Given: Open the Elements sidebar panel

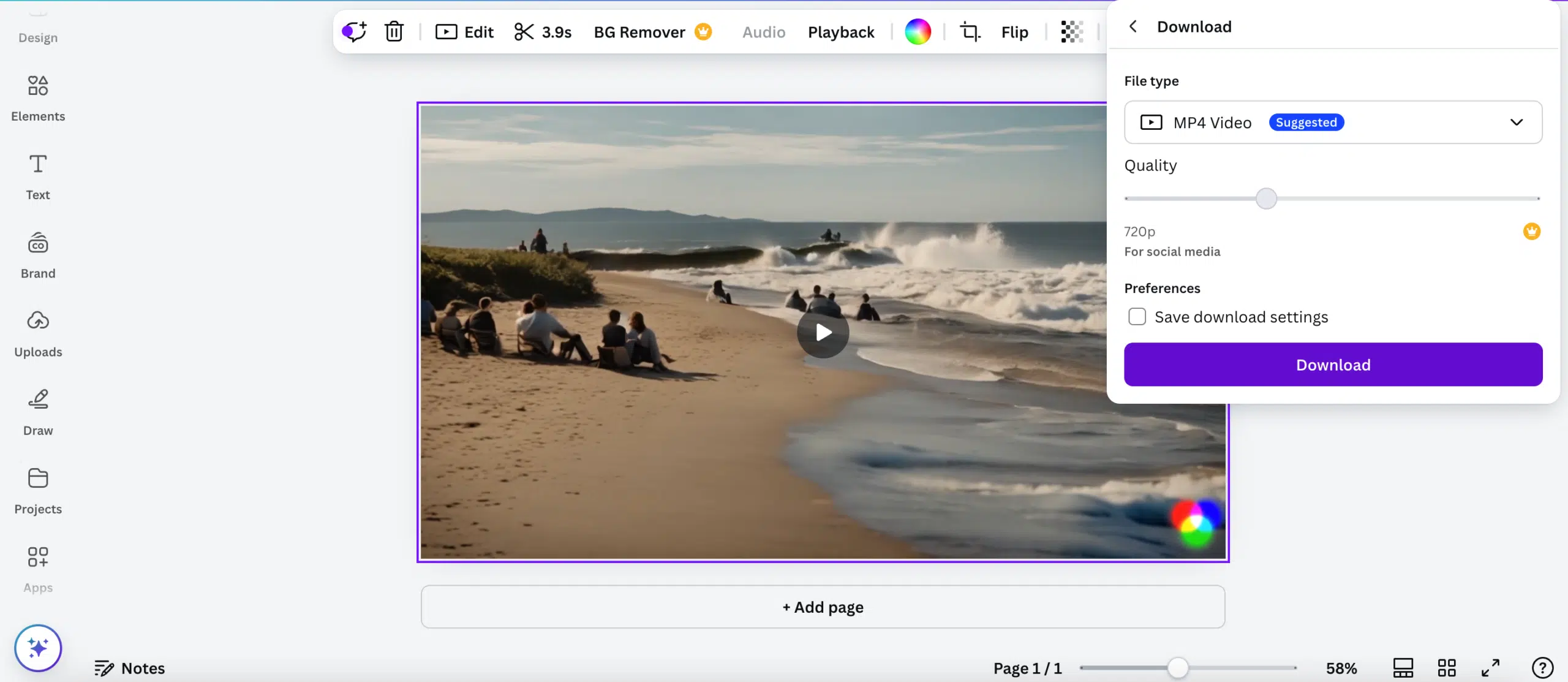Looking at the screenshot, I should tap(38, 99).
